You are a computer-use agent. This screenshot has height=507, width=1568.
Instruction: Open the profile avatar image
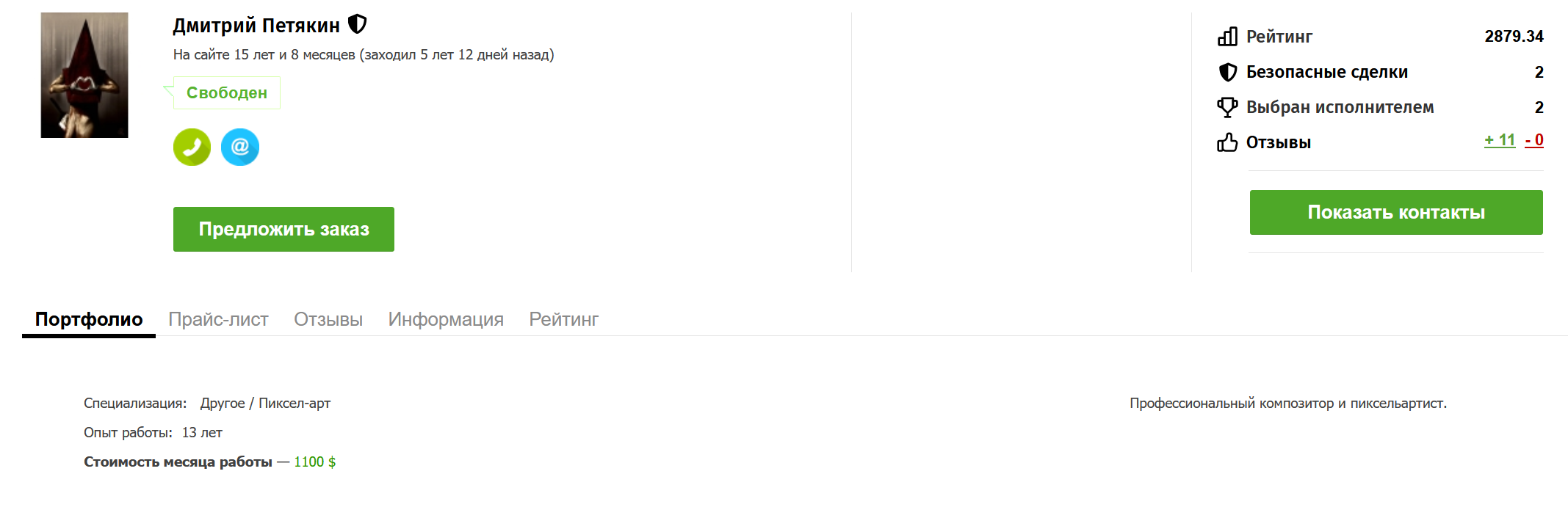click(x=84, y=75)
